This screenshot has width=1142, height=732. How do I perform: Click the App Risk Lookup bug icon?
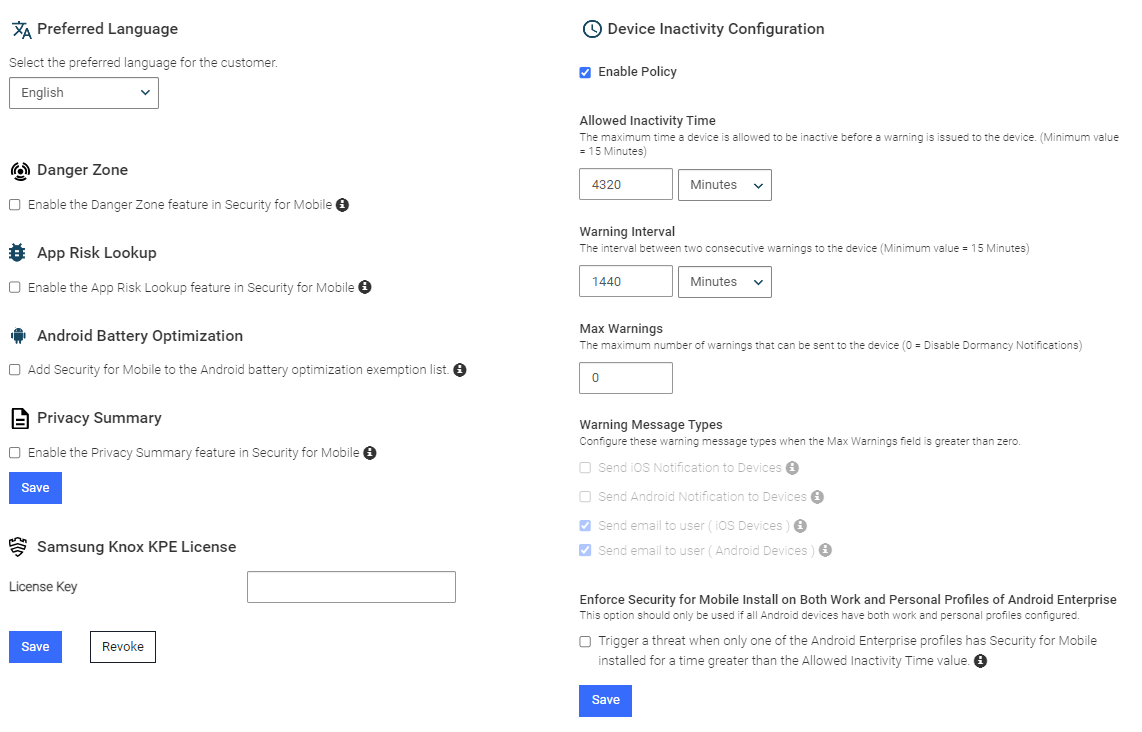19,253
